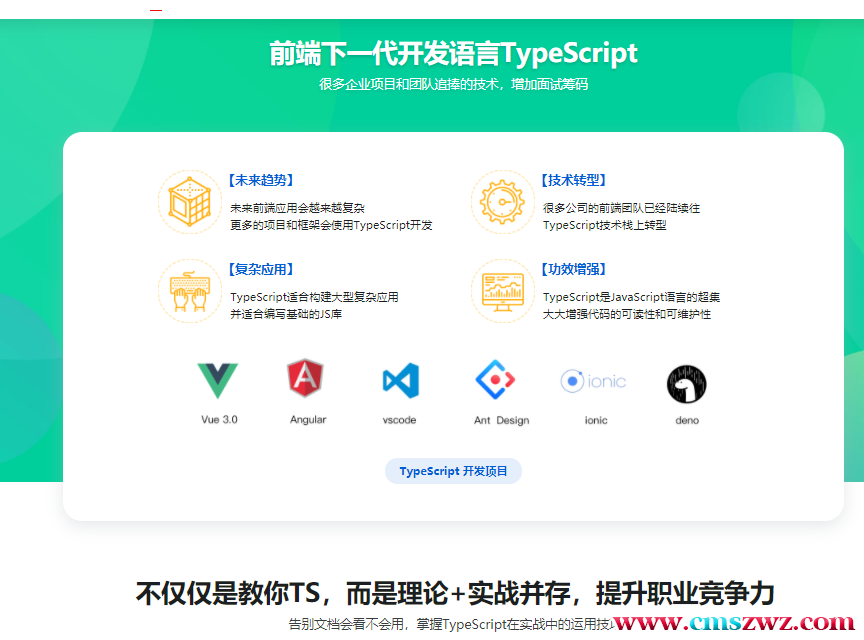Click the 技术转型 gear icon
The height and width of the screenshot is (640, 864).
click(x=502, y=202)
